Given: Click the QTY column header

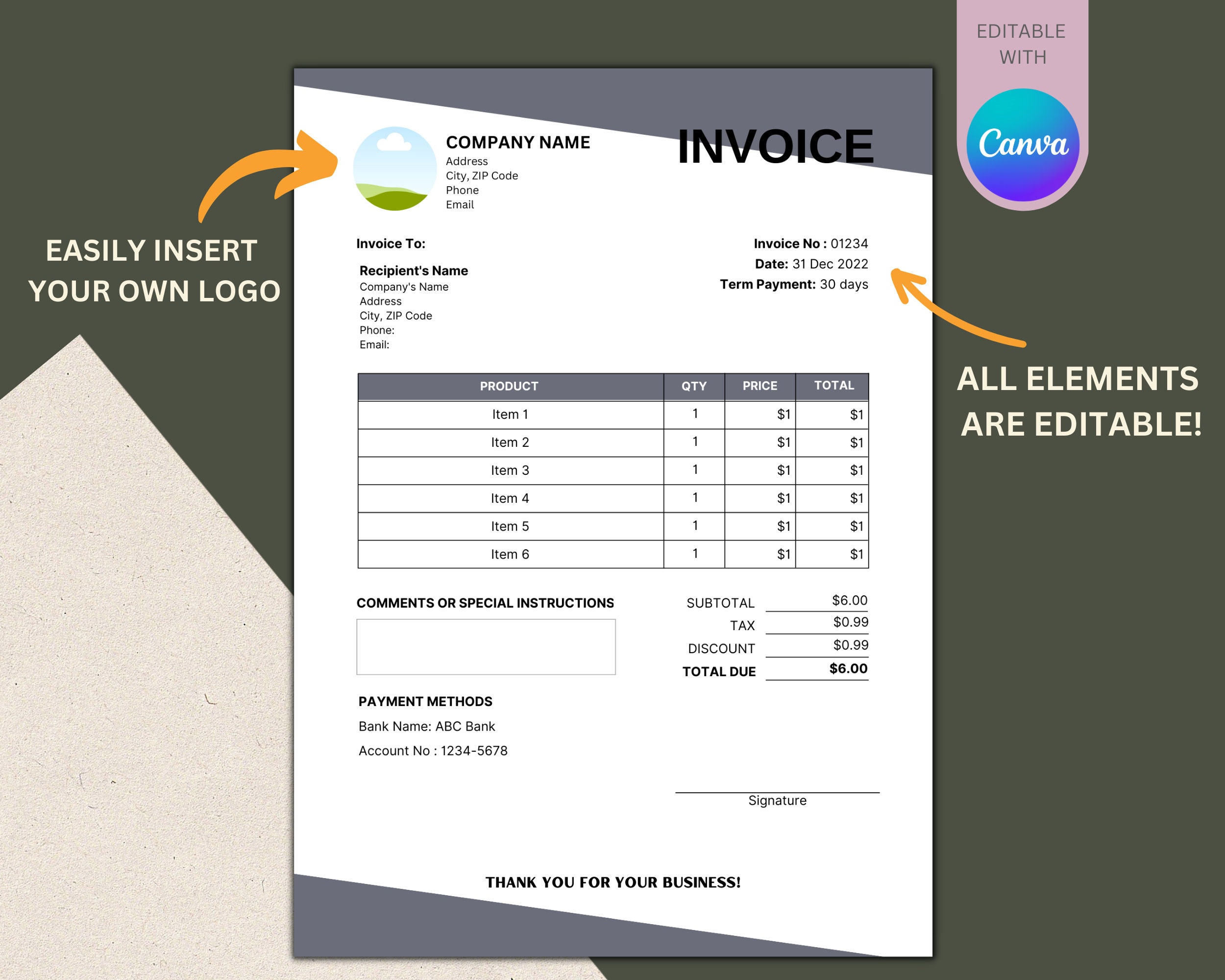Looking at the screenshot, I should point(694,386).
